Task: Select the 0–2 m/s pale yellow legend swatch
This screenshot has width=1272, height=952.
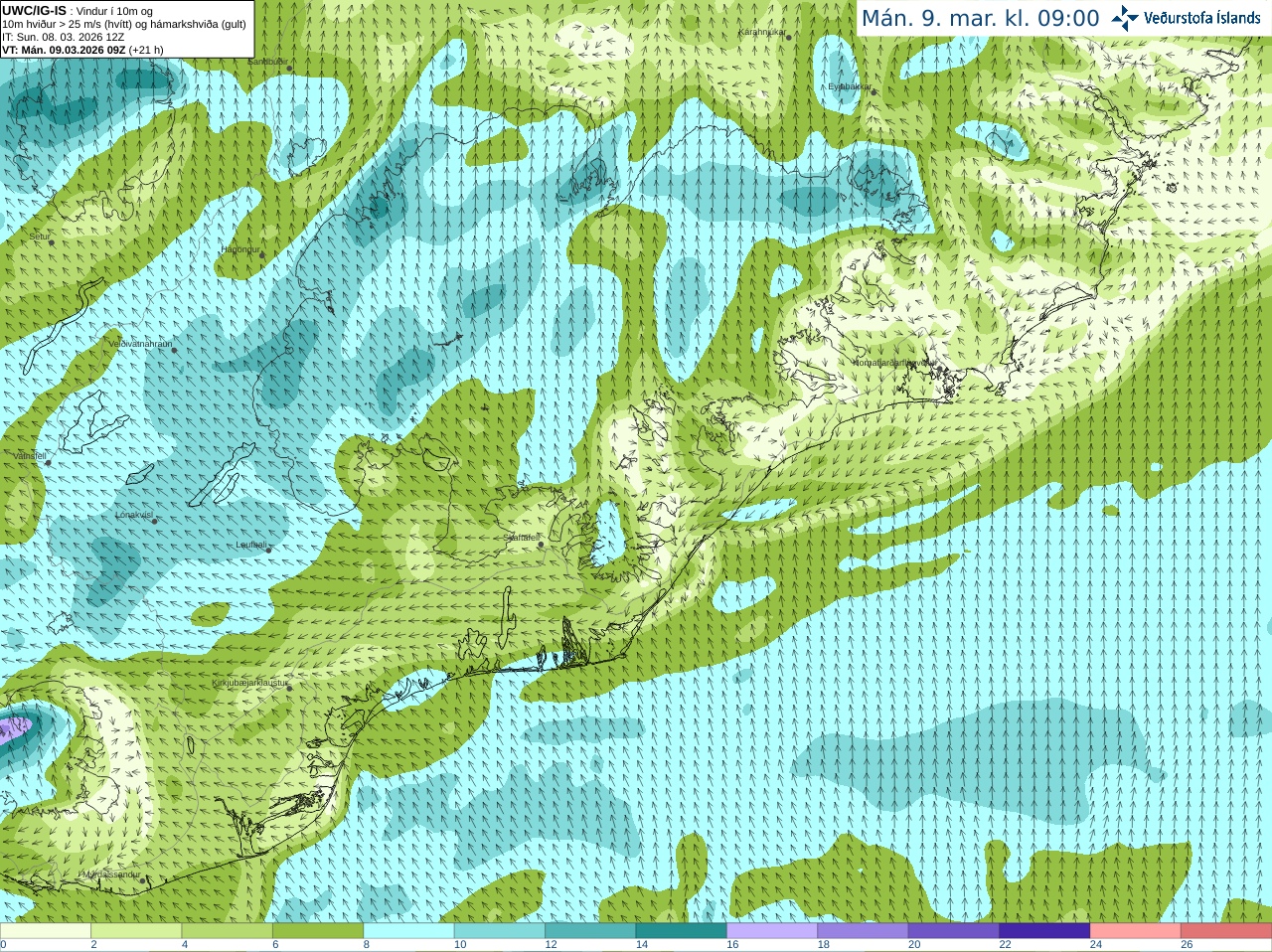Action: [46, 931]
